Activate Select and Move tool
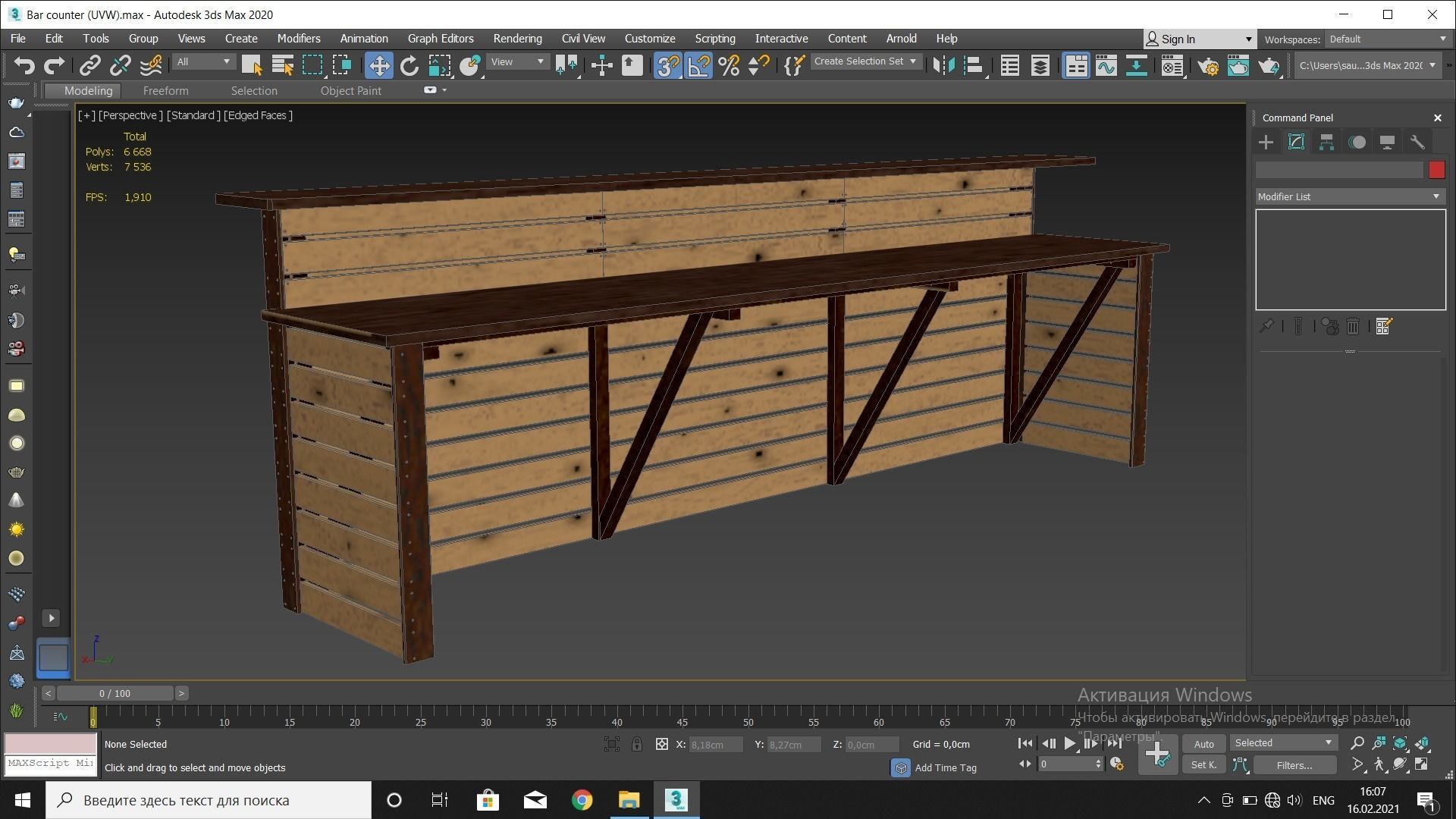Screen dimensions: 1456x819 tap(378, 66)
